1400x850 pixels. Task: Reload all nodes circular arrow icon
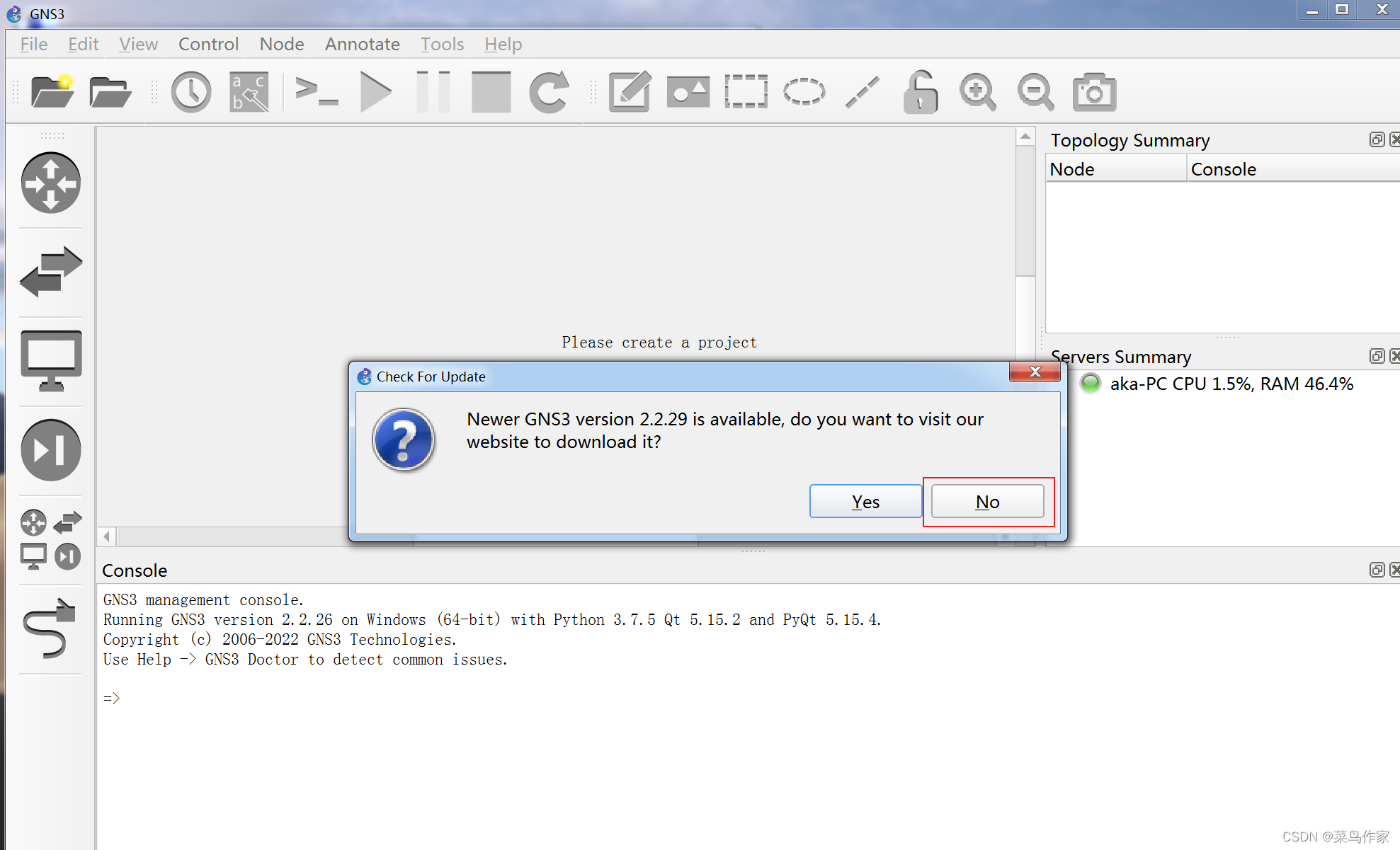pos(549,92)
